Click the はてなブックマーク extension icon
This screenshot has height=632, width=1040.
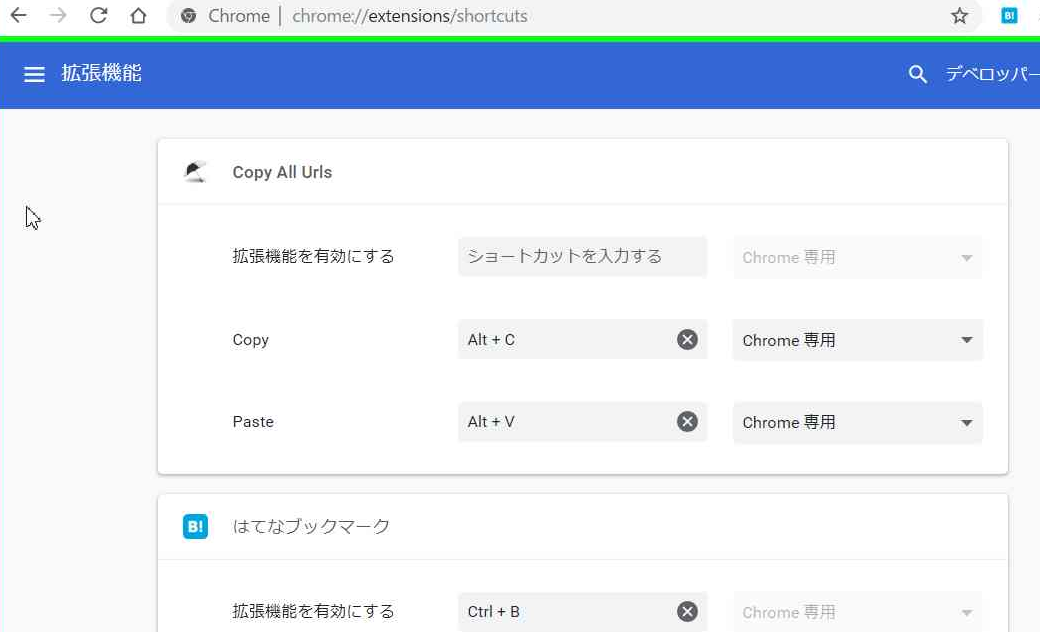pyautogui.click(x=194, y=525)
